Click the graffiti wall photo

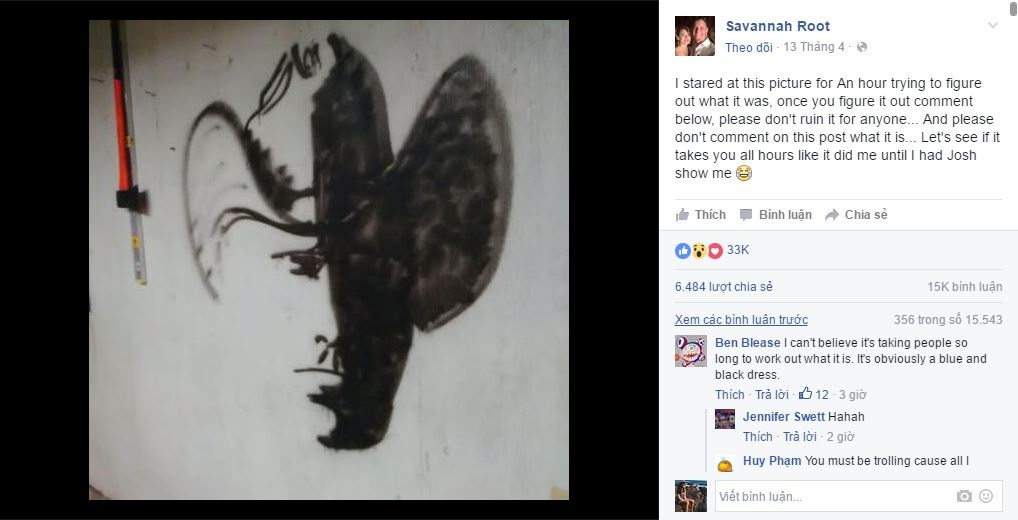click(329, 260)
